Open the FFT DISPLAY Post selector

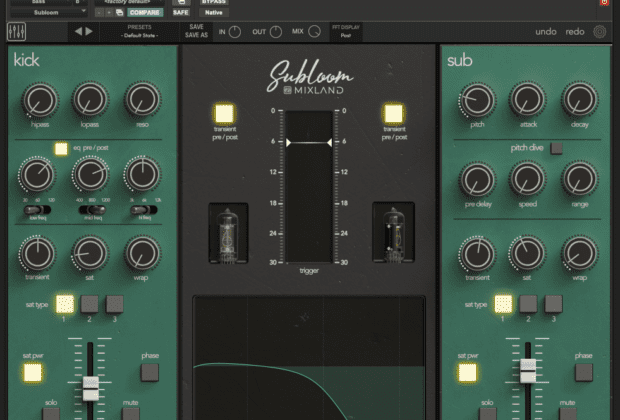346,31
